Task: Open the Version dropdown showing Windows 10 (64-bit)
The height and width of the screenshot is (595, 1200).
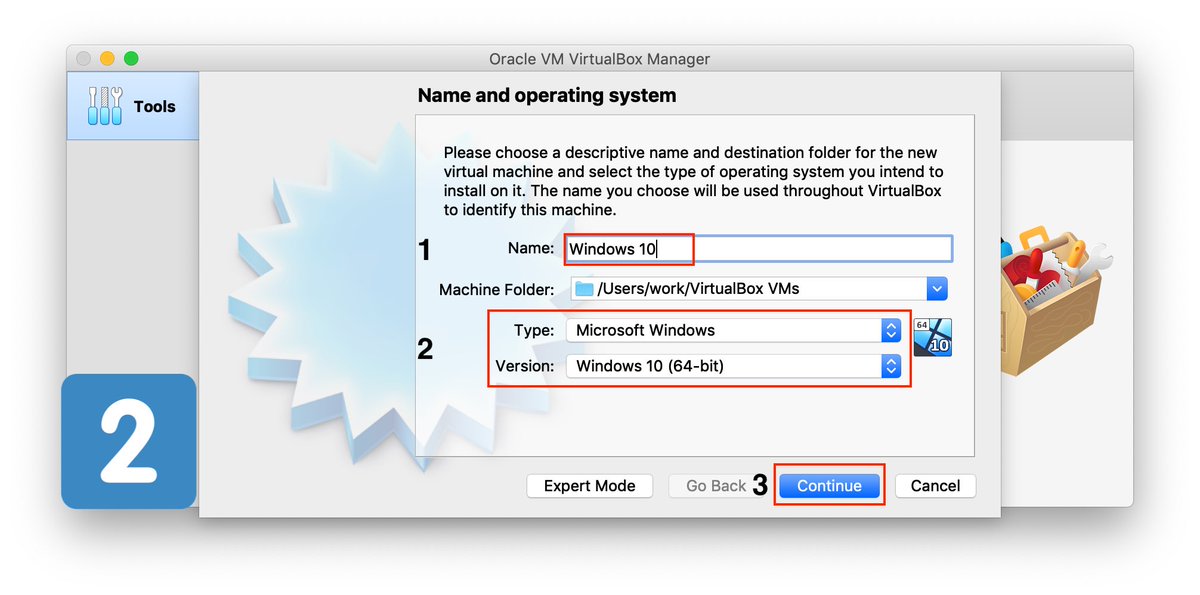Action: [x=733, y=366]
